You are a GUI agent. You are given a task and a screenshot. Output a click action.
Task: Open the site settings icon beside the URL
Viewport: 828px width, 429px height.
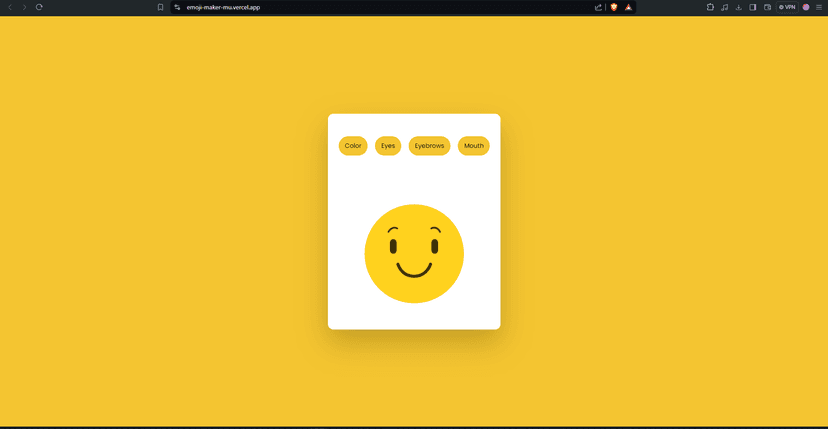[177, 7]
